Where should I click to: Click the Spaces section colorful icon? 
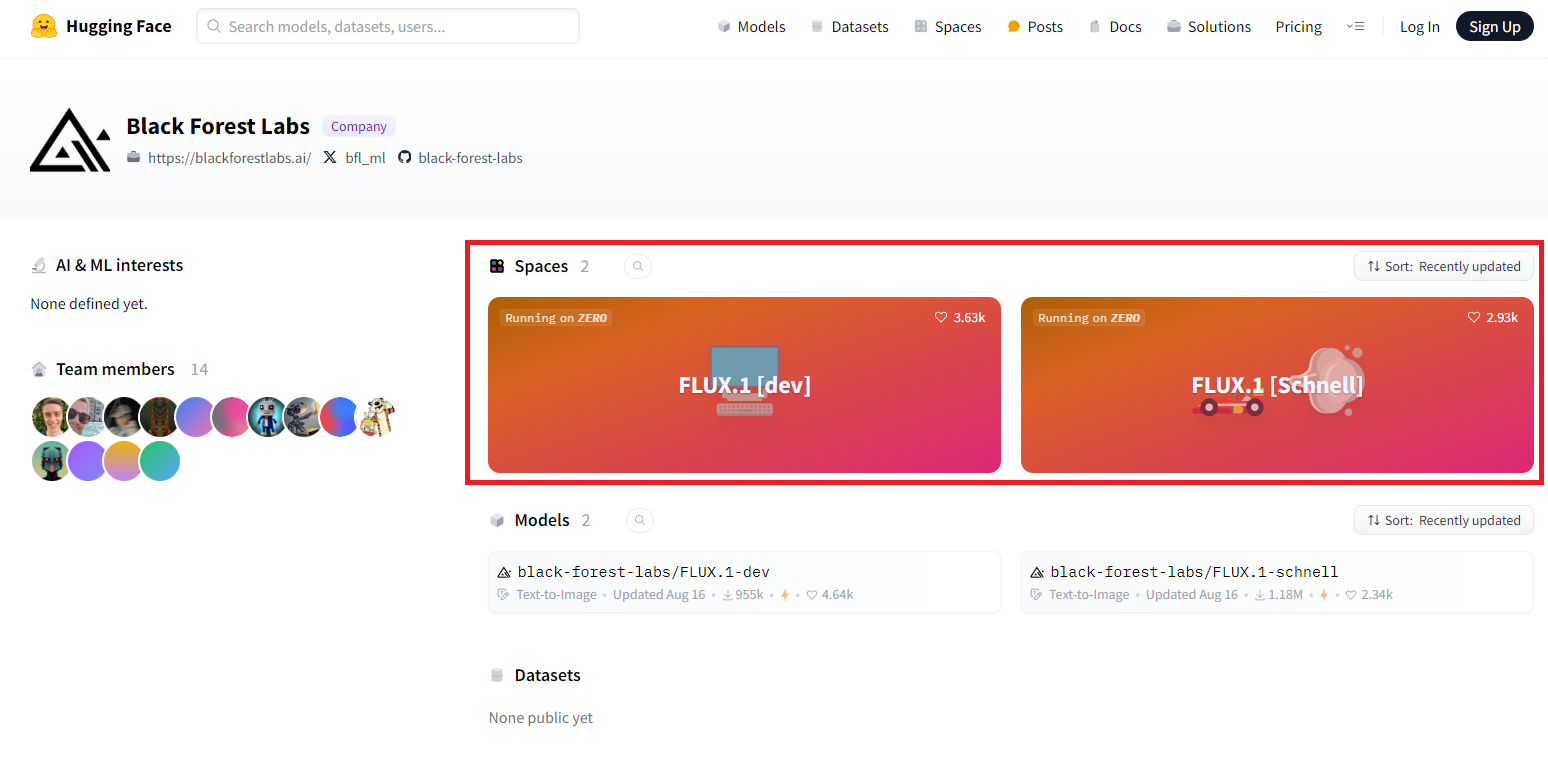tap(497, 266)
